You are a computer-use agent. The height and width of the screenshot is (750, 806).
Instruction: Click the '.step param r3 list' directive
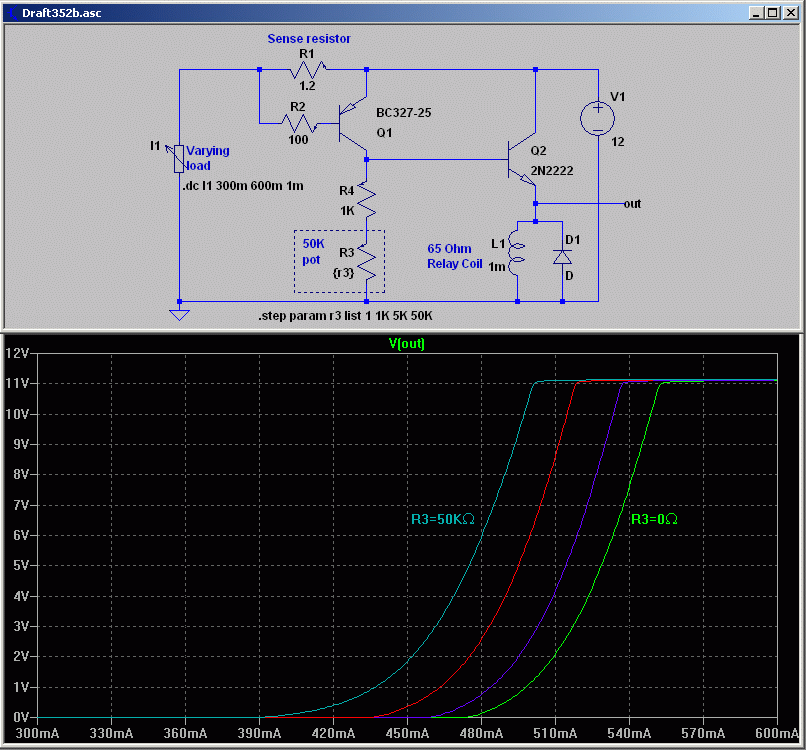coord(345,316)
